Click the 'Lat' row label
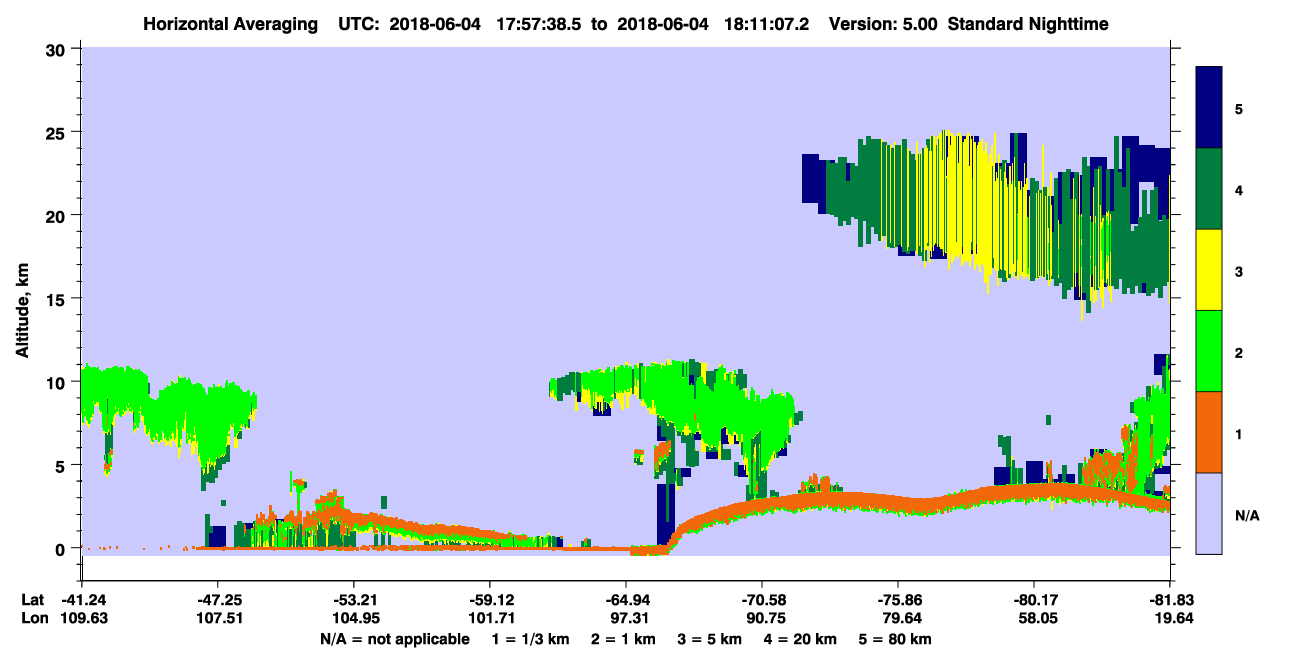This screenshot has width=1300, height=667. (x=33, y=600)
